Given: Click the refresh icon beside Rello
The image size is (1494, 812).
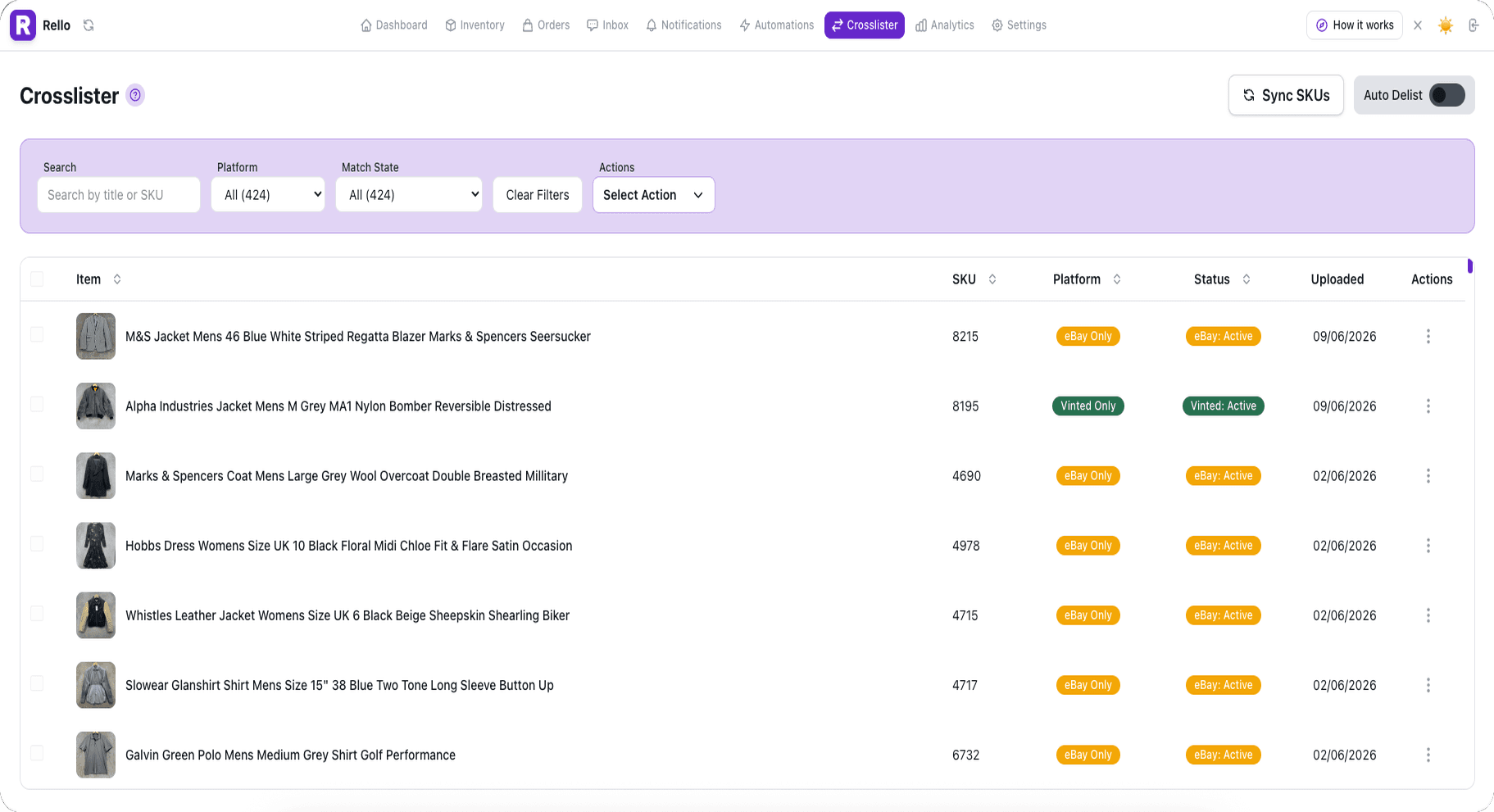Looking at the screenshot, I should [x=89, y=25].
